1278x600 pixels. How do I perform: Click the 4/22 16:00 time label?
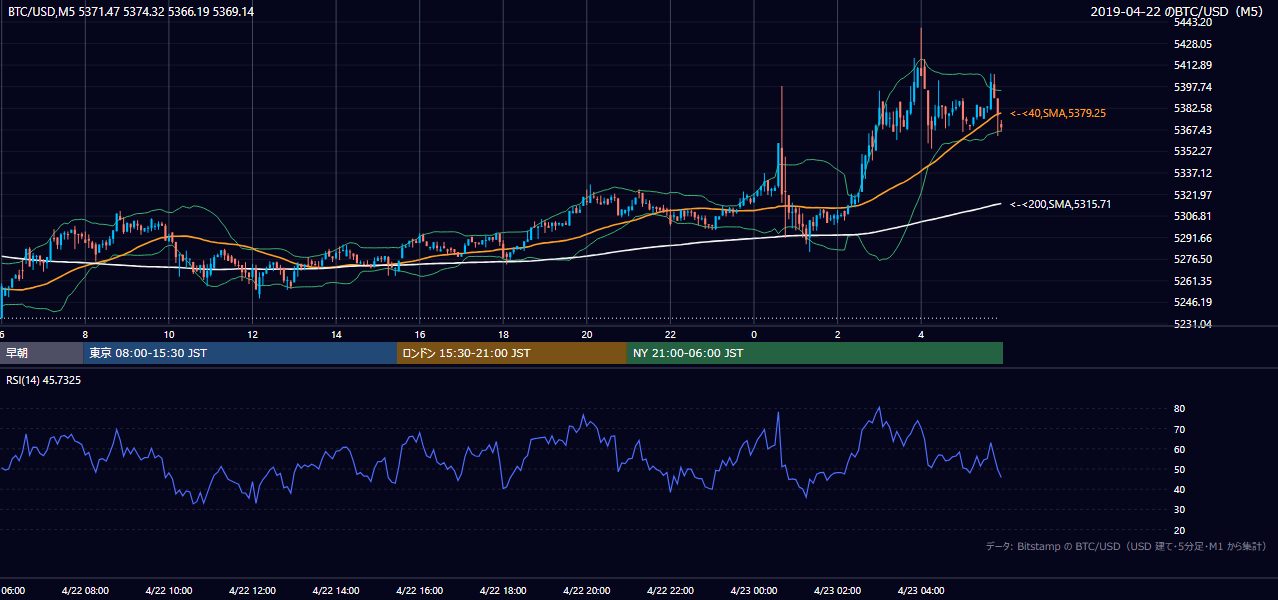tap(419, 591)
